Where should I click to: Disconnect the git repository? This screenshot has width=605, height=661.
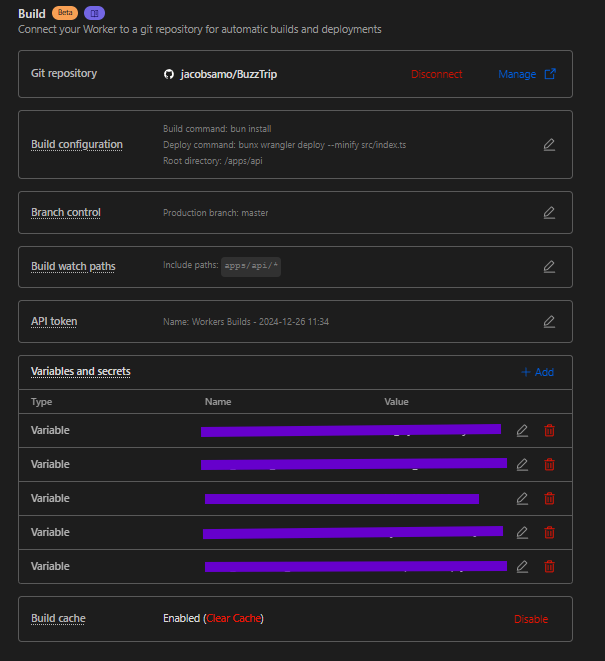tap(437, 74)
